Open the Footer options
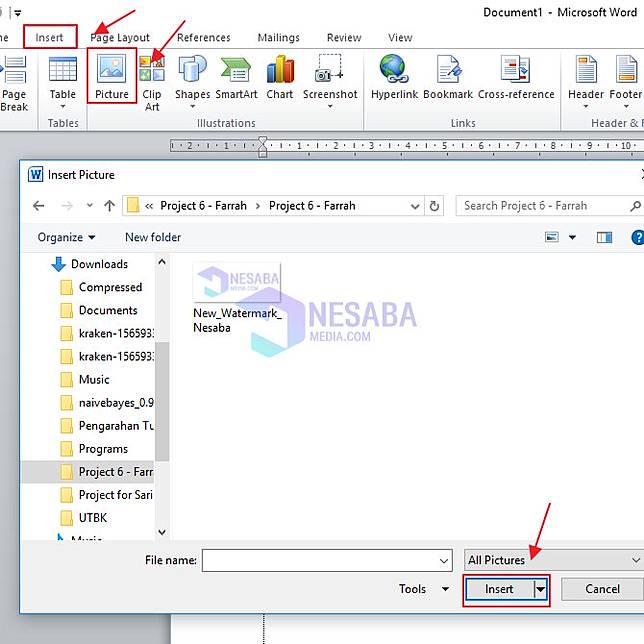 pos(626,82)
